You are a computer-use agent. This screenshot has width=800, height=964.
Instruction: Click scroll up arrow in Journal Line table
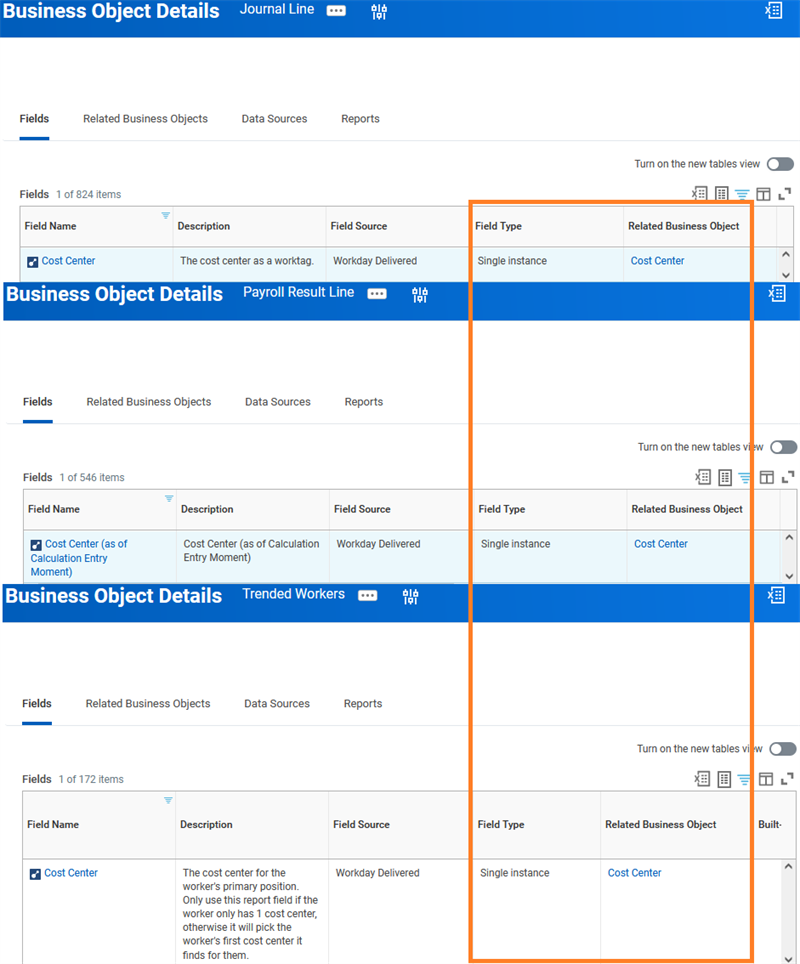coord(786,255)
